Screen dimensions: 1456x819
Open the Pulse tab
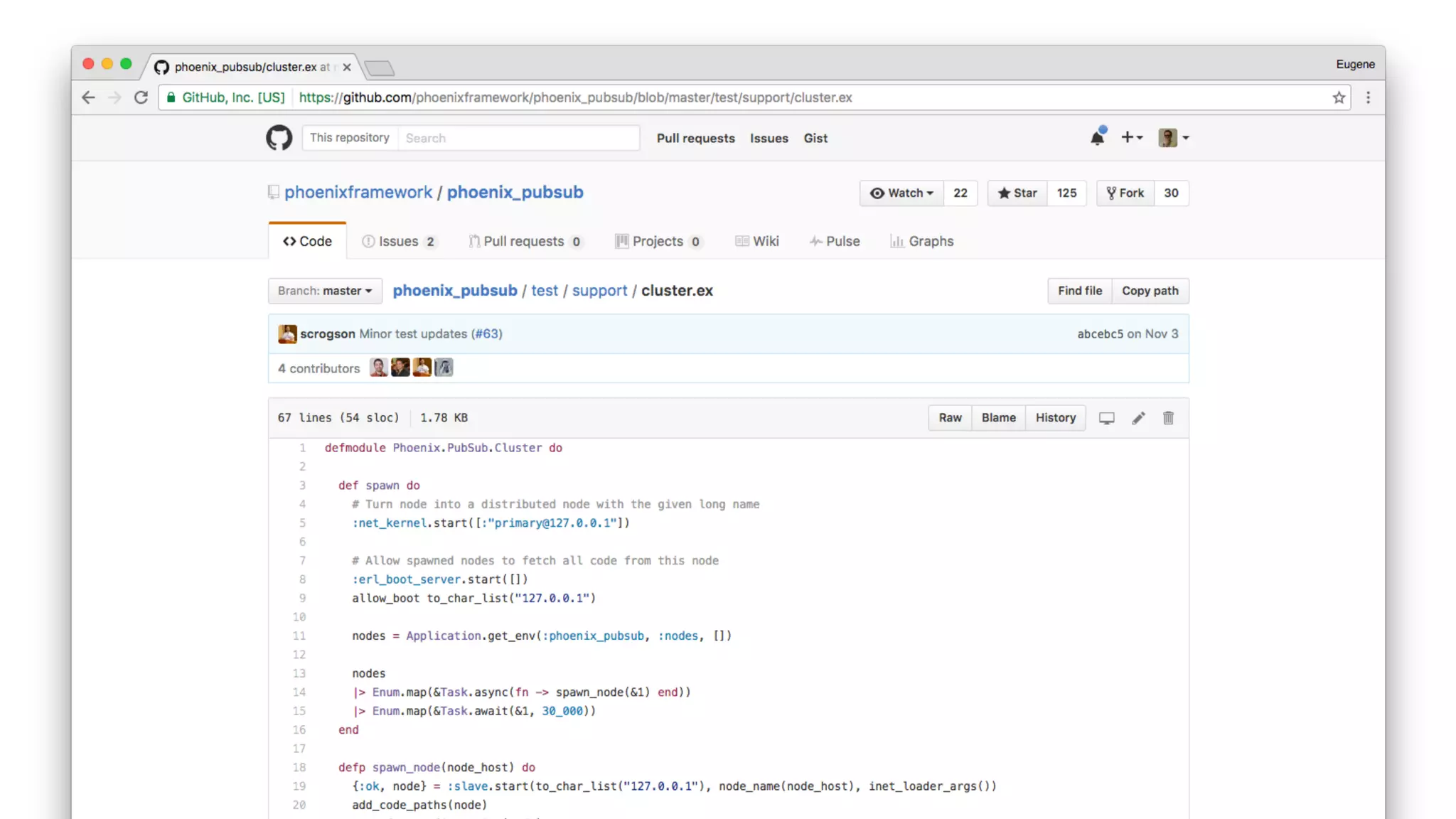(835, 241)
